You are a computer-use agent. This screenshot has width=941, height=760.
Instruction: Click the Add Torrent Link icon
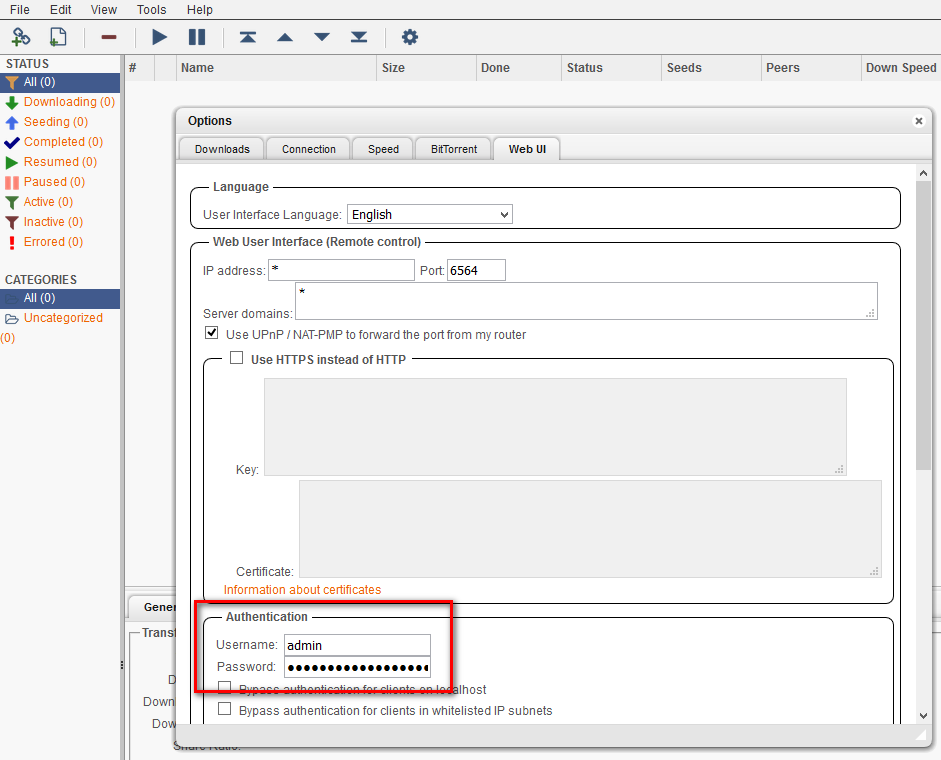[21, 37]
